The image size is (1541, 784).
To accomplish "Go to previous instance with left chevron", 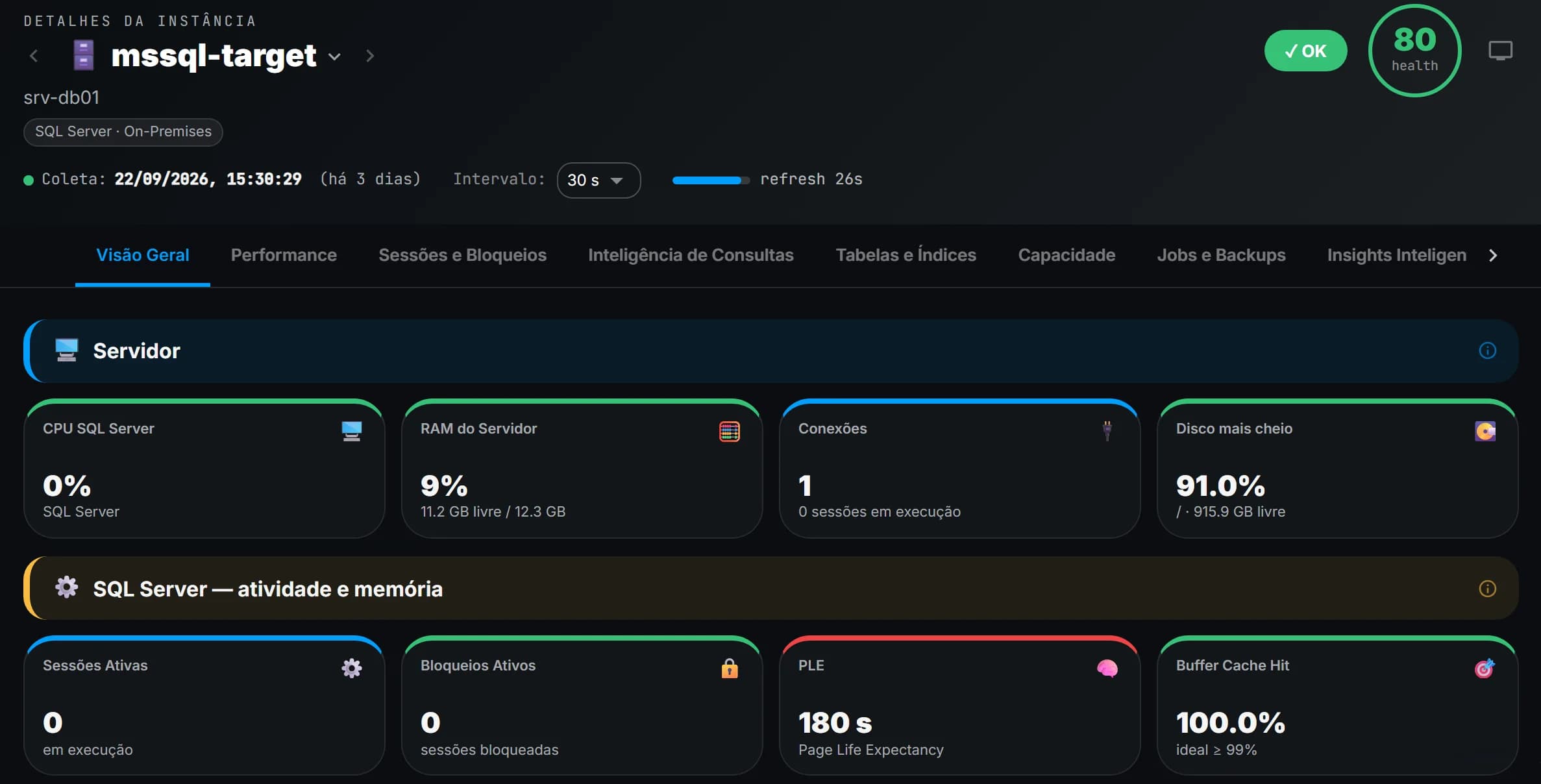I will (34, 56).
